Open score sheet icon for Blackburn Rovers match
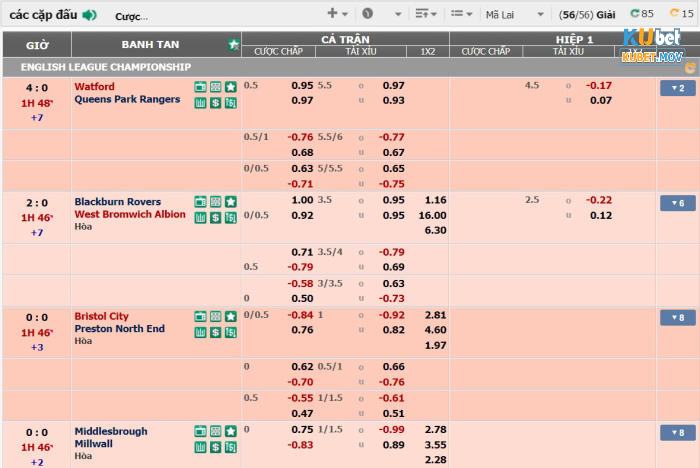Screen dimensions: 700x468 tap(231, 218)
